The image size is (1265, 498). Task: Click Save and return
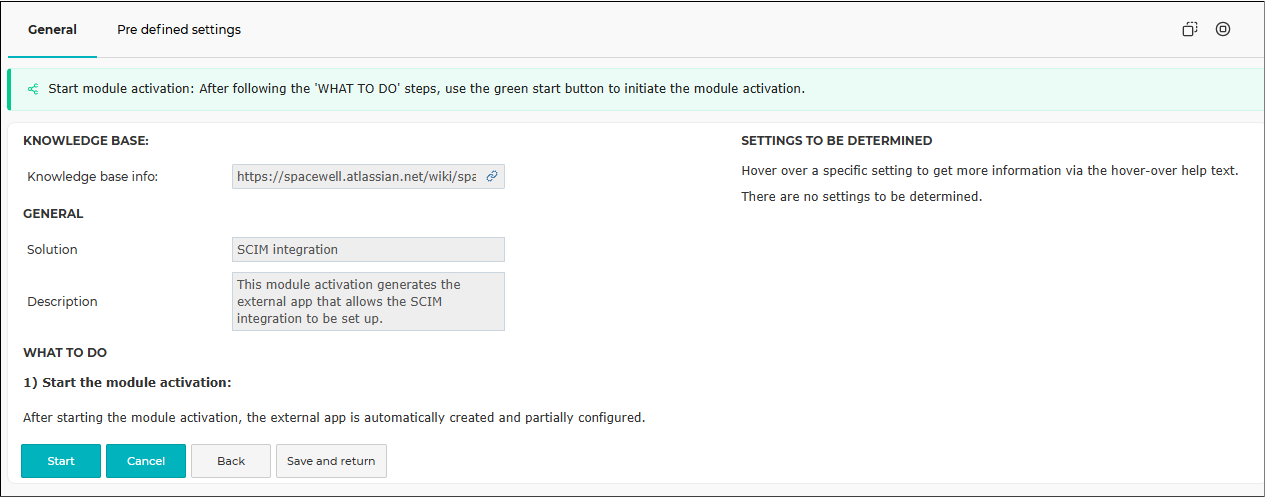point(331,461)
